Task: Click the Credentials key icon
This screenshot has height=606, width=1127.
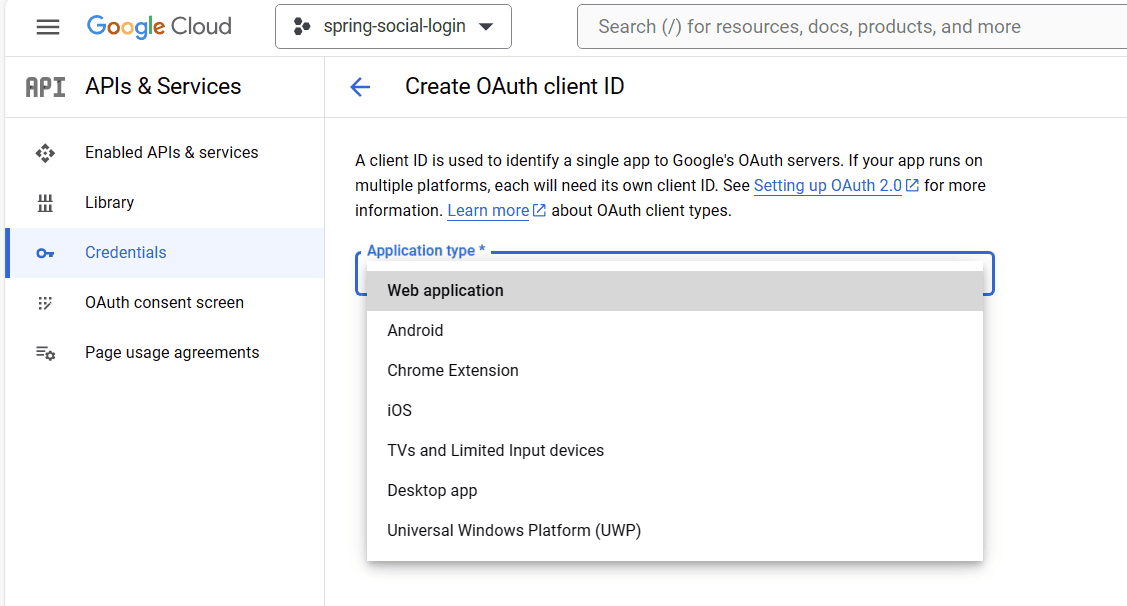Action: [x=45, y=253]
